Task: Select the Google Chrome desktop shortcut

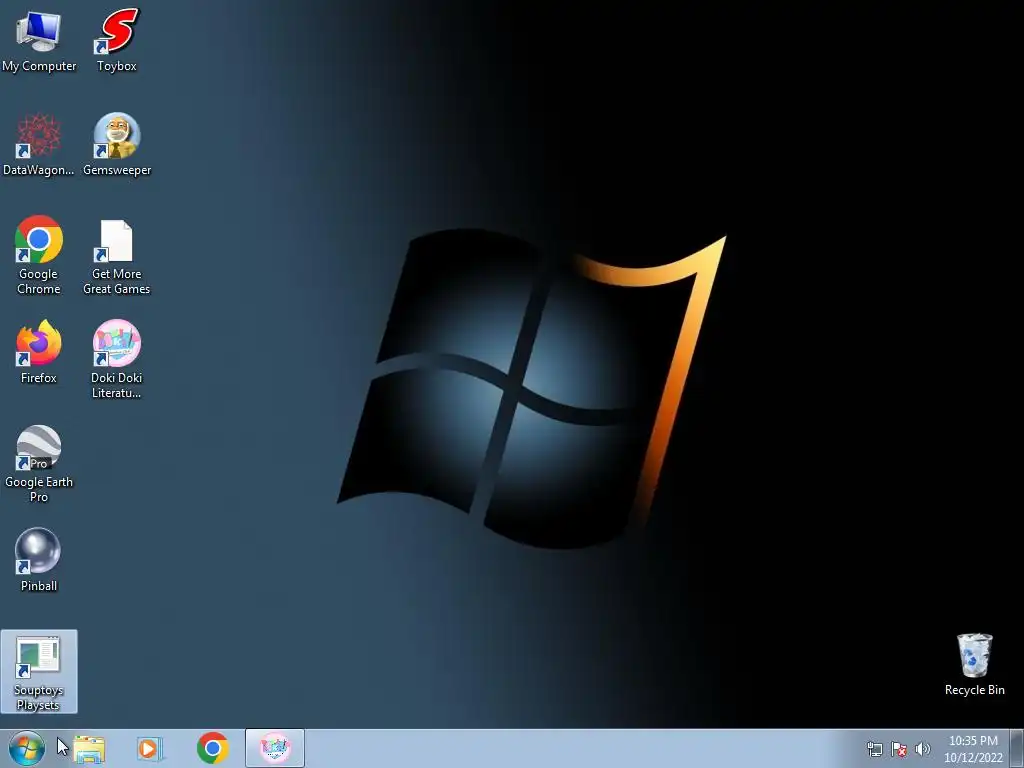Action: click(39, 255)
